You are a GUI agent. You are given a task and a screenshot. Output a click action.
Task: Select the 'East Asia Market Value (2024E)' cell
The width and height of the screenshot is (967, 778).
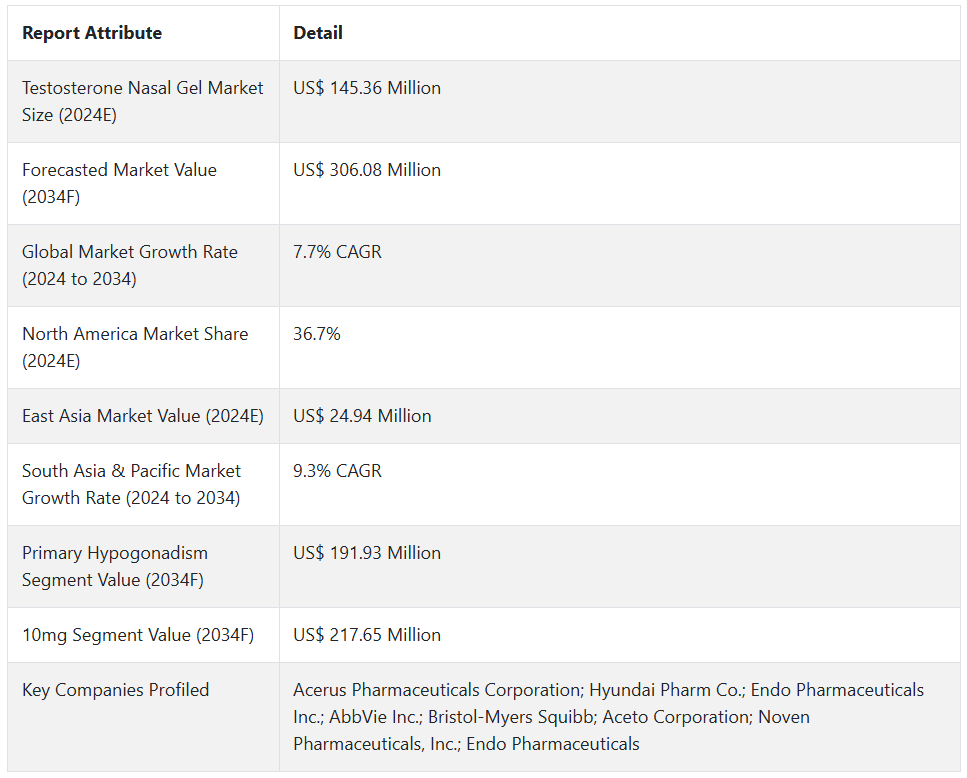[x=143, y=416]
